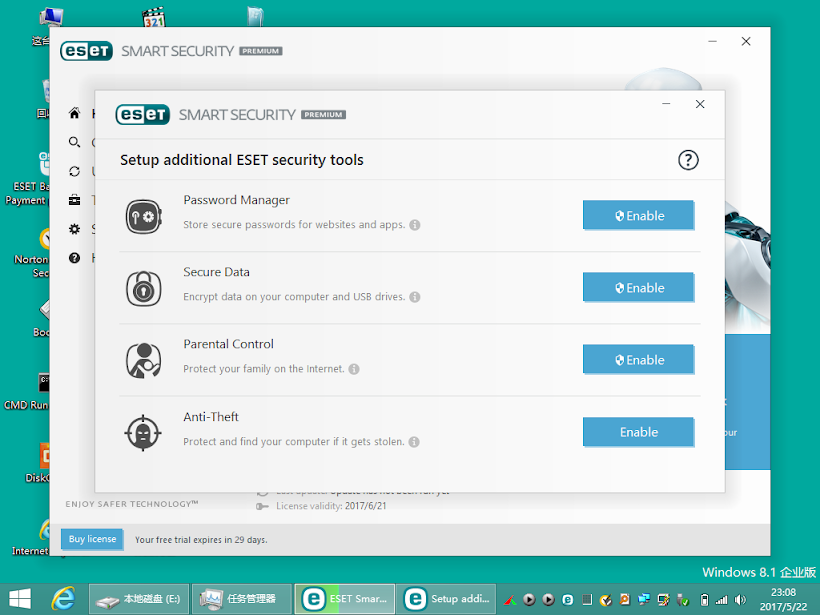Image resolution: width=820 pixels, height=615 pixels.
Task: Click the Norton checkmark tray icon
Action: click(606, 600)
